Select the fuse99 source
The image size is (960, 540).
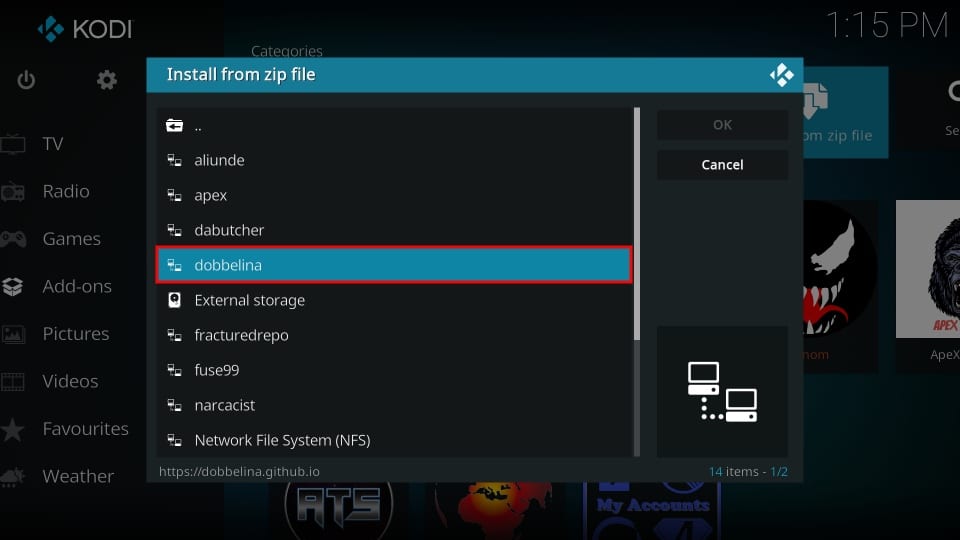point(394,370)
